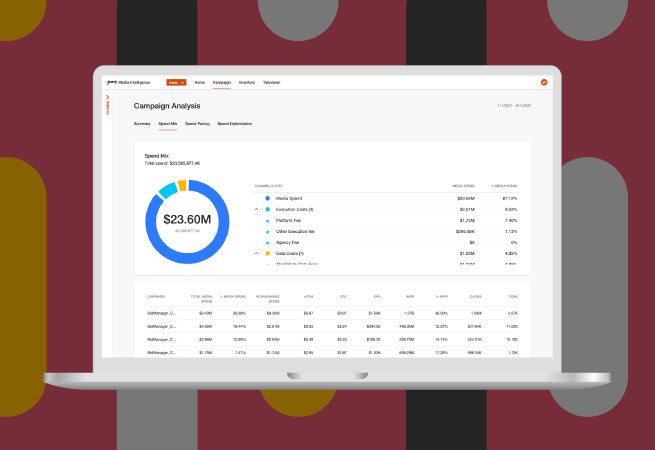Viewport: 655px width, 450px height.
Task: Click the Other Execution fee legend dot
Action: [x=268, y=231]
